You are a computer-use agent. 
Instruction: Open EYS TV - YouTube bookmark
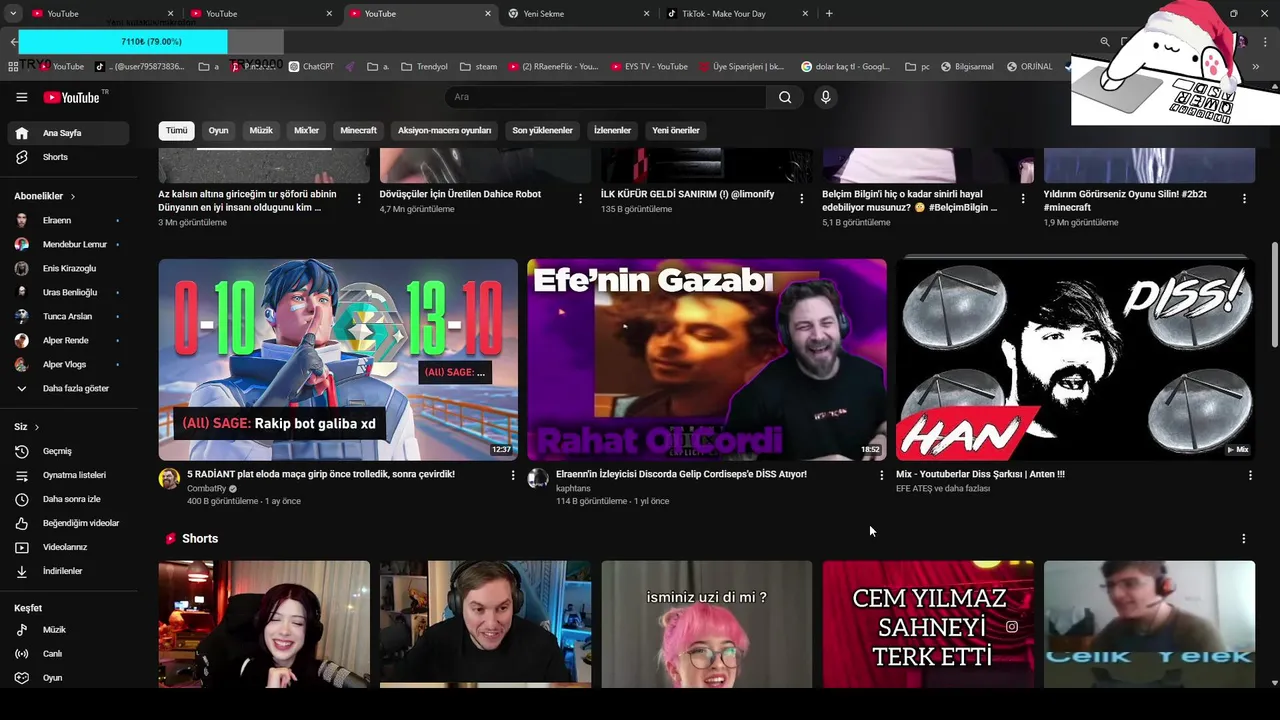point(649,67)
